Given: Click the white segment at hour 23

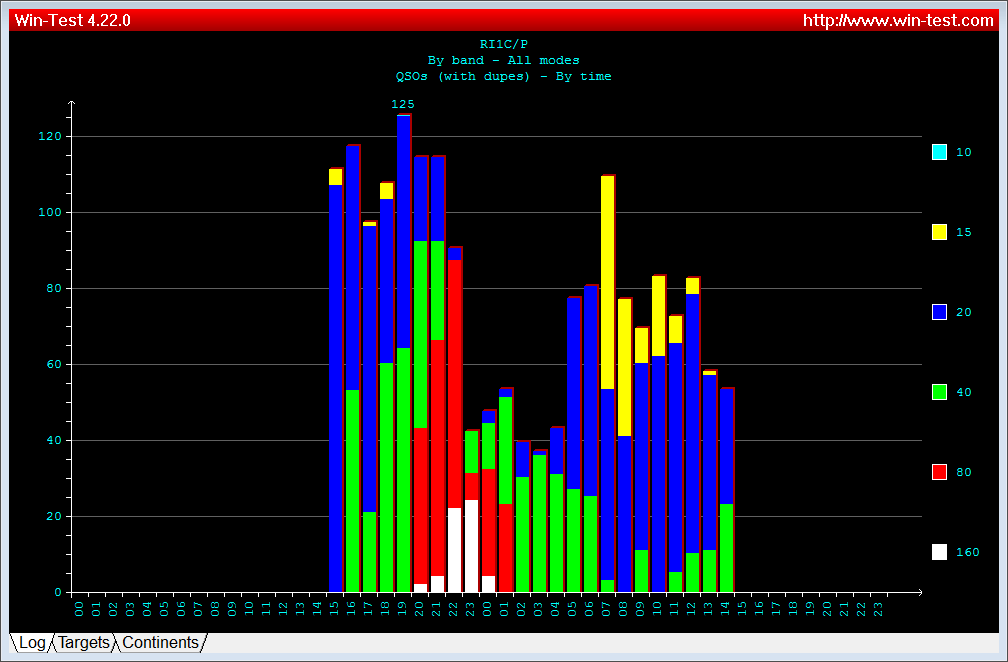Looking at the screenshot, I should pyautogui.click(x=472, y=546).
